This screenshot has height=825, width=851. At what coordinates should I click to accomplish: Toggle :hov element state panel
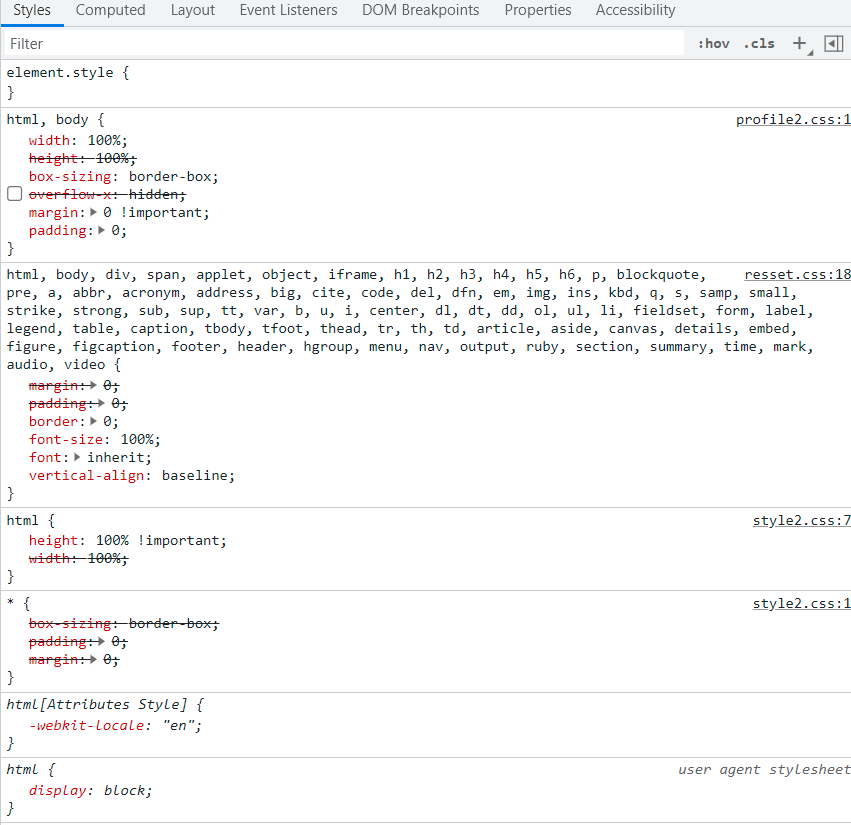(x=713, y=43)
